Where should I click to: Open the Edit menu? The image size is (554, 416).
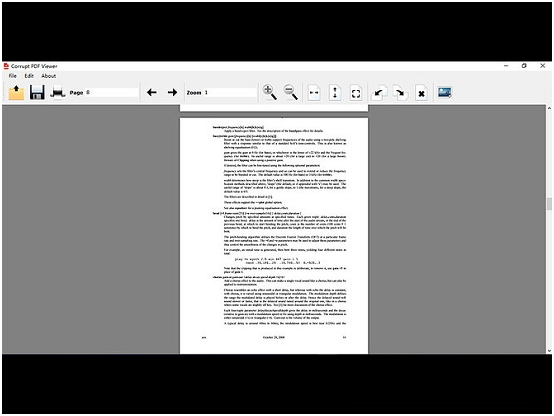(29, 76)
